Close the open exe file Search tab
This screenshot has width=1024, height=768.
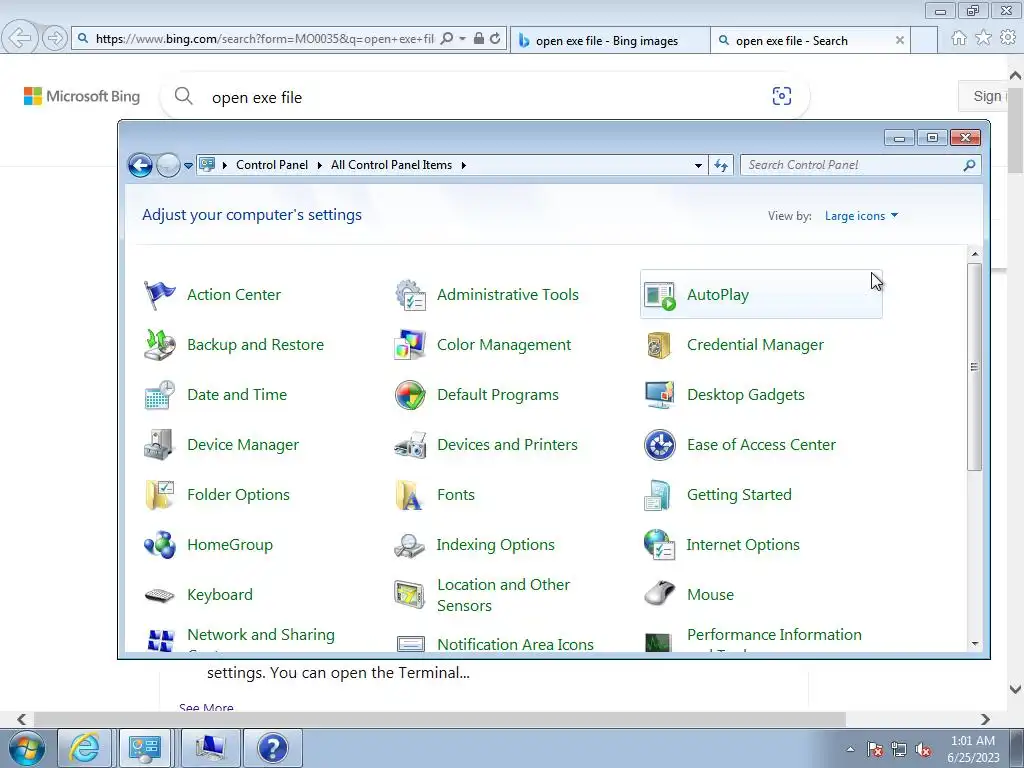tap(899, 40)
